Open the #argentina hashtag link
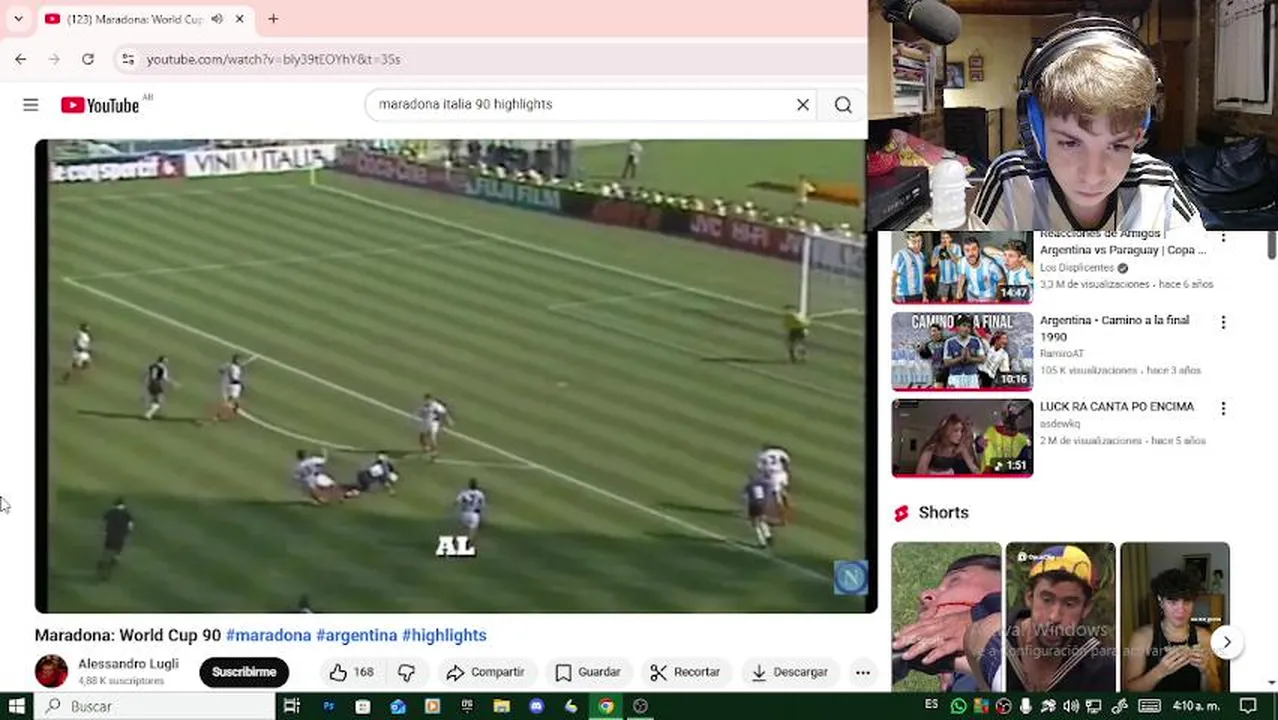Screen dimensions: 1278x720 coord(356,635)
